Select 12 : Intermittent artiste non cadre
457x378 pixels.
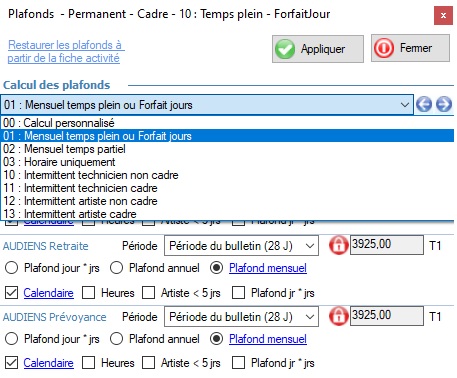[x=227, y=201]
